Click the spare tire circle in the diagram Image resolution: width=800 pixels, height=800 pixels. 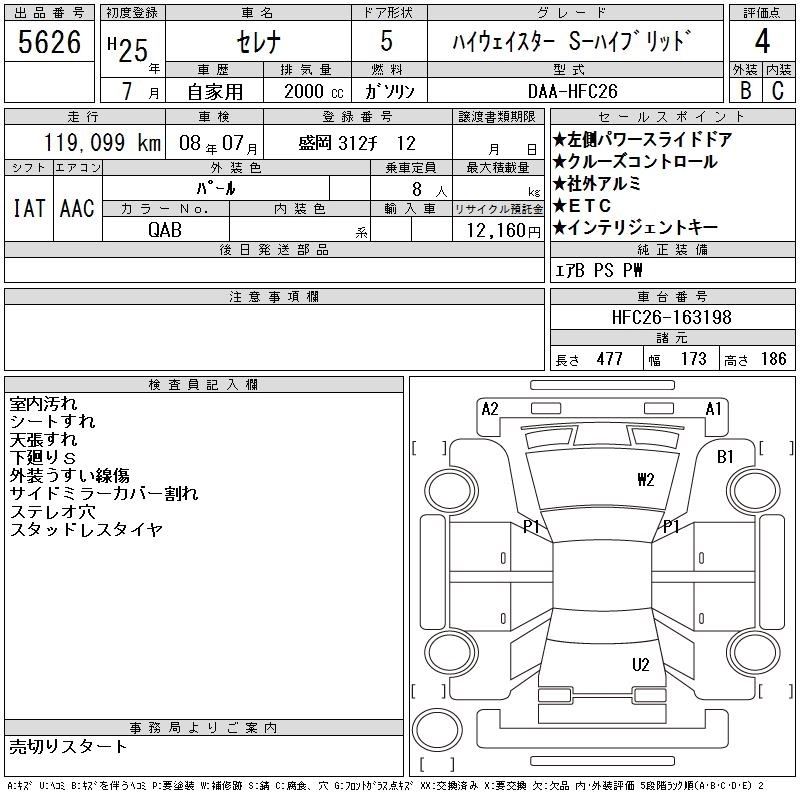437,730
